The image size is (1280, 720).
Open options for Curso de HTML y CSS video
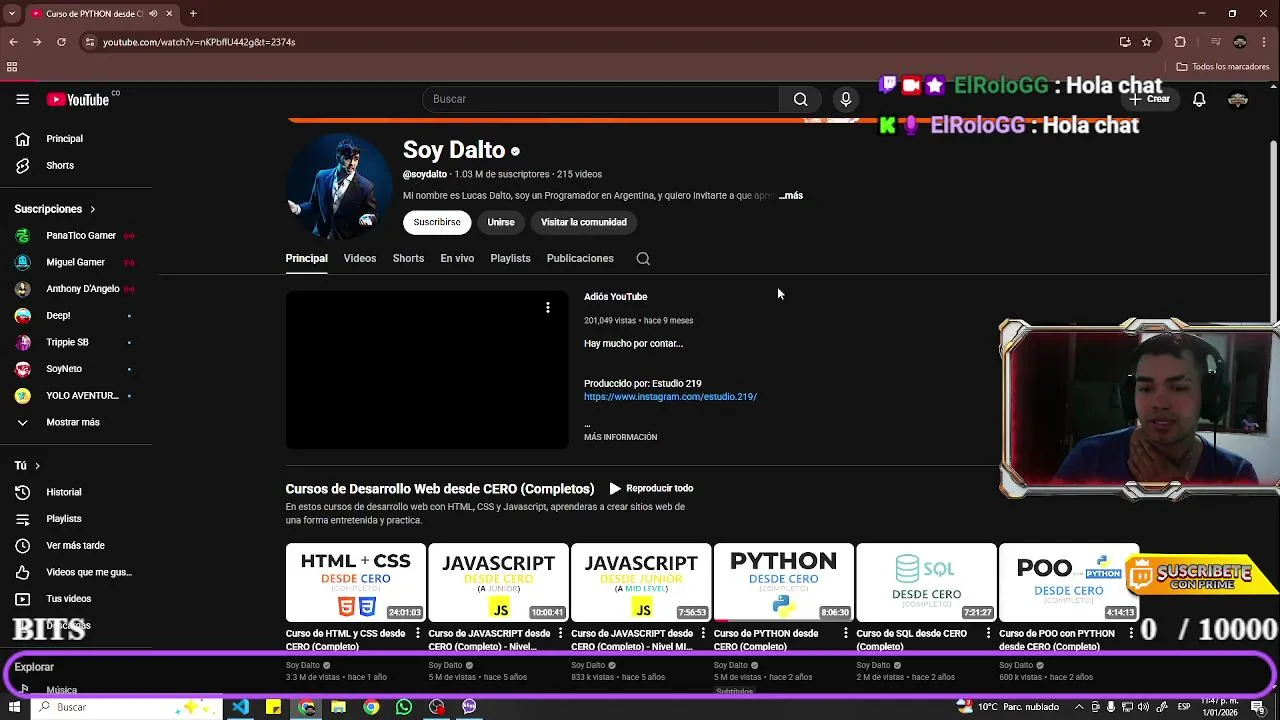pos(418,634)
